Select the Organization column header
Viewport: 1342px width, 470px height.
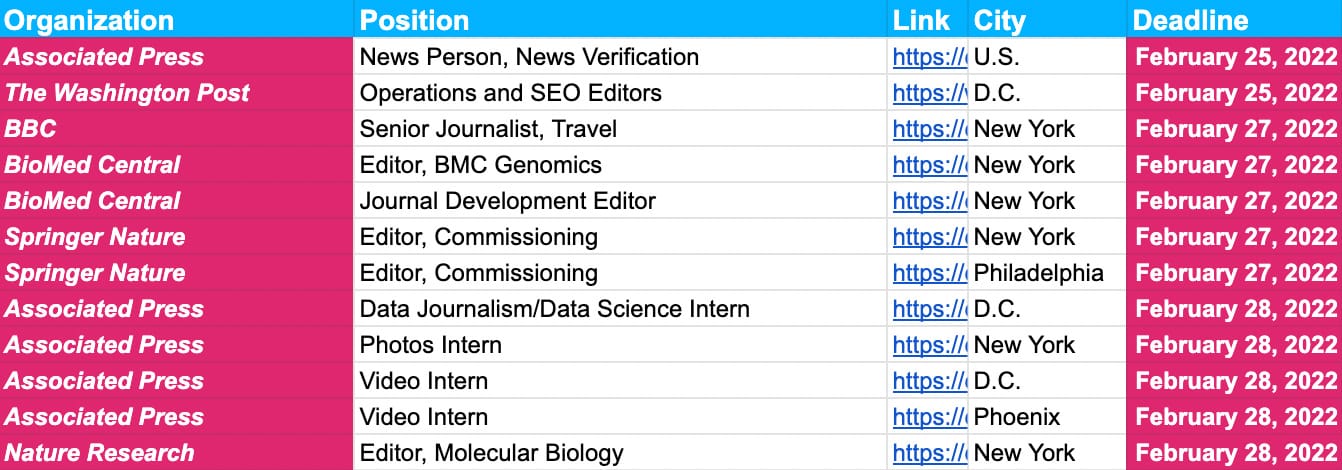90,20
